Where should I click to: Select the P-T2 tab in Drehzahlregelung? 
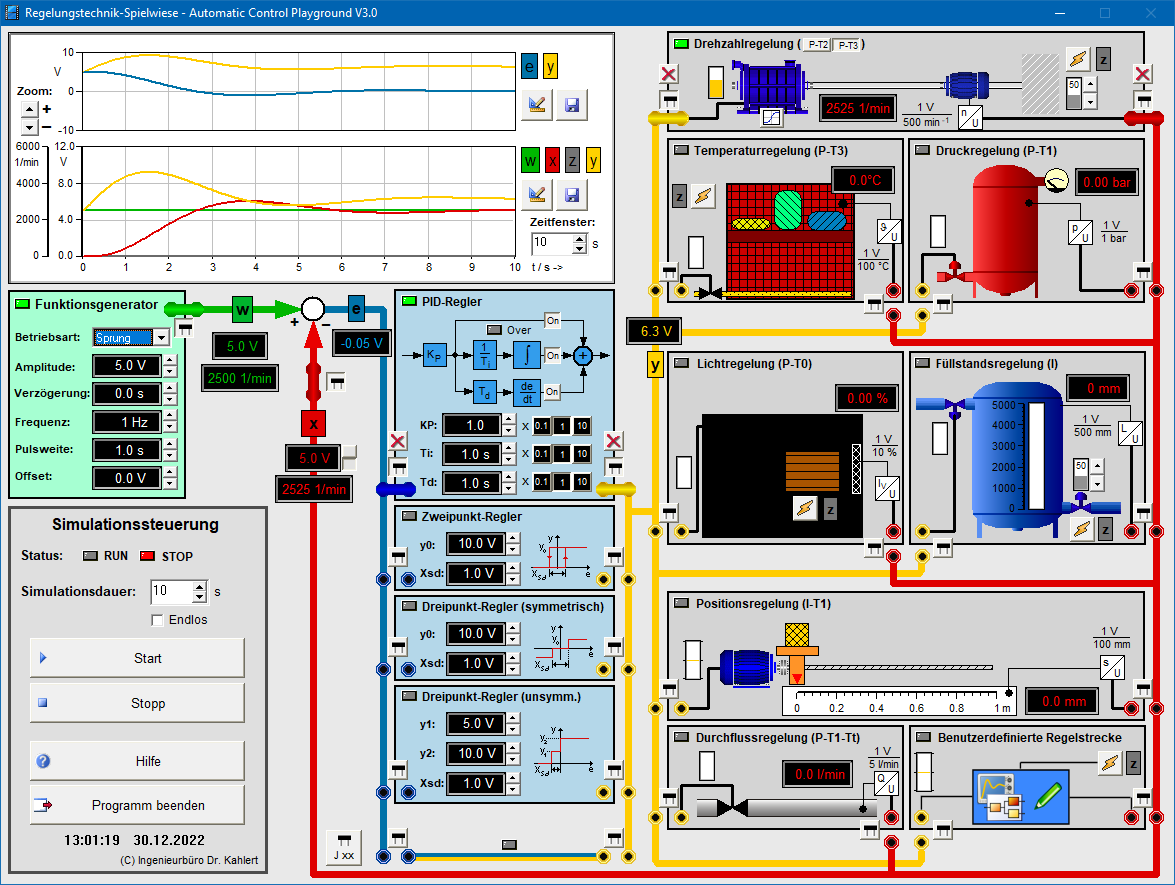(x=817, y=45)
